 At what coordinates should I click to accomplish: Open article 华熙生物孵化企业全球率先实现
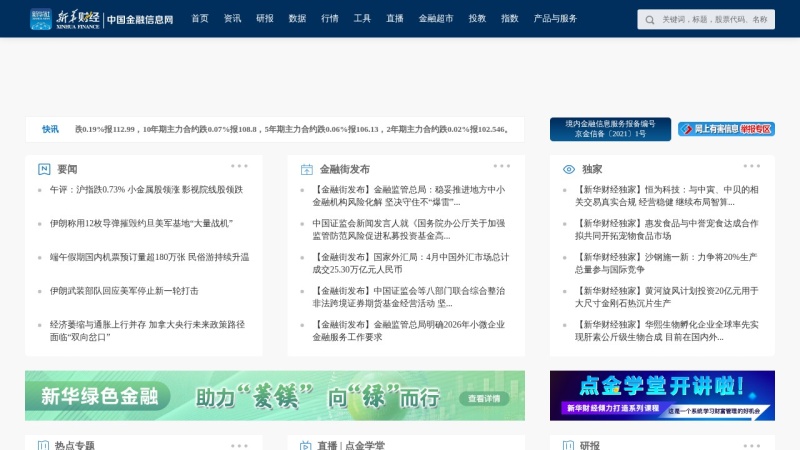click(x=667, y=331)
